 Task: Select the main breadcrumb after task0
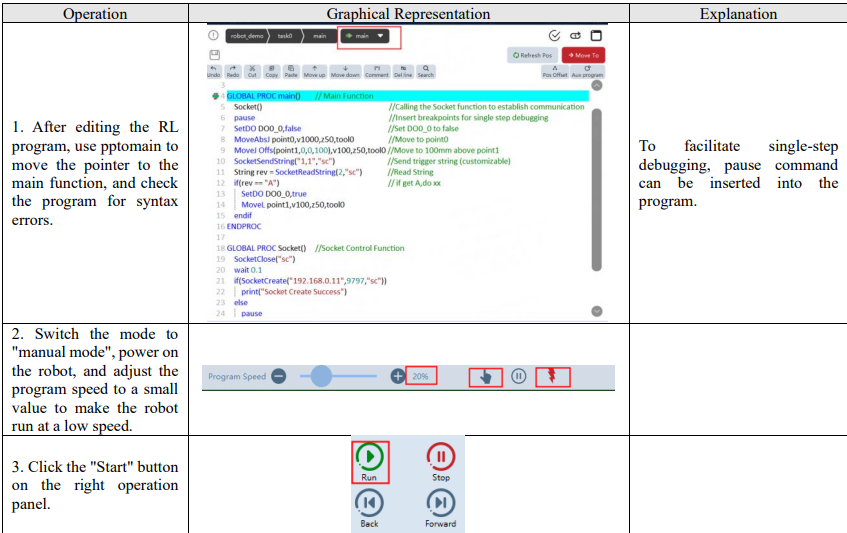(x=320, y=36)
